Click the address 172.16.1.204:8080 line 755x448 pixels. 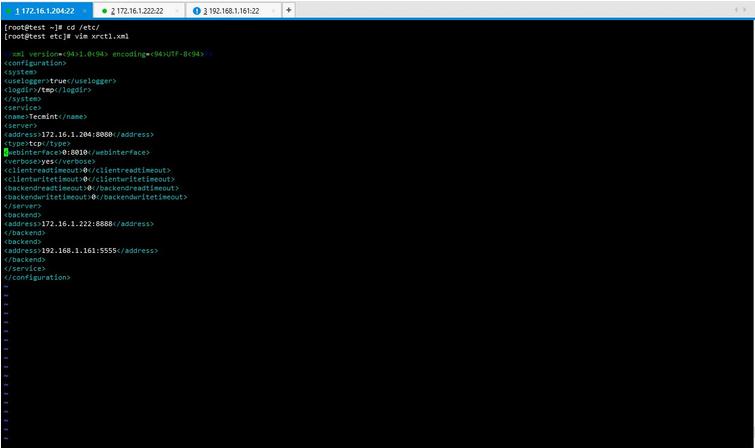pyautogui.click(x=79, y=134)
